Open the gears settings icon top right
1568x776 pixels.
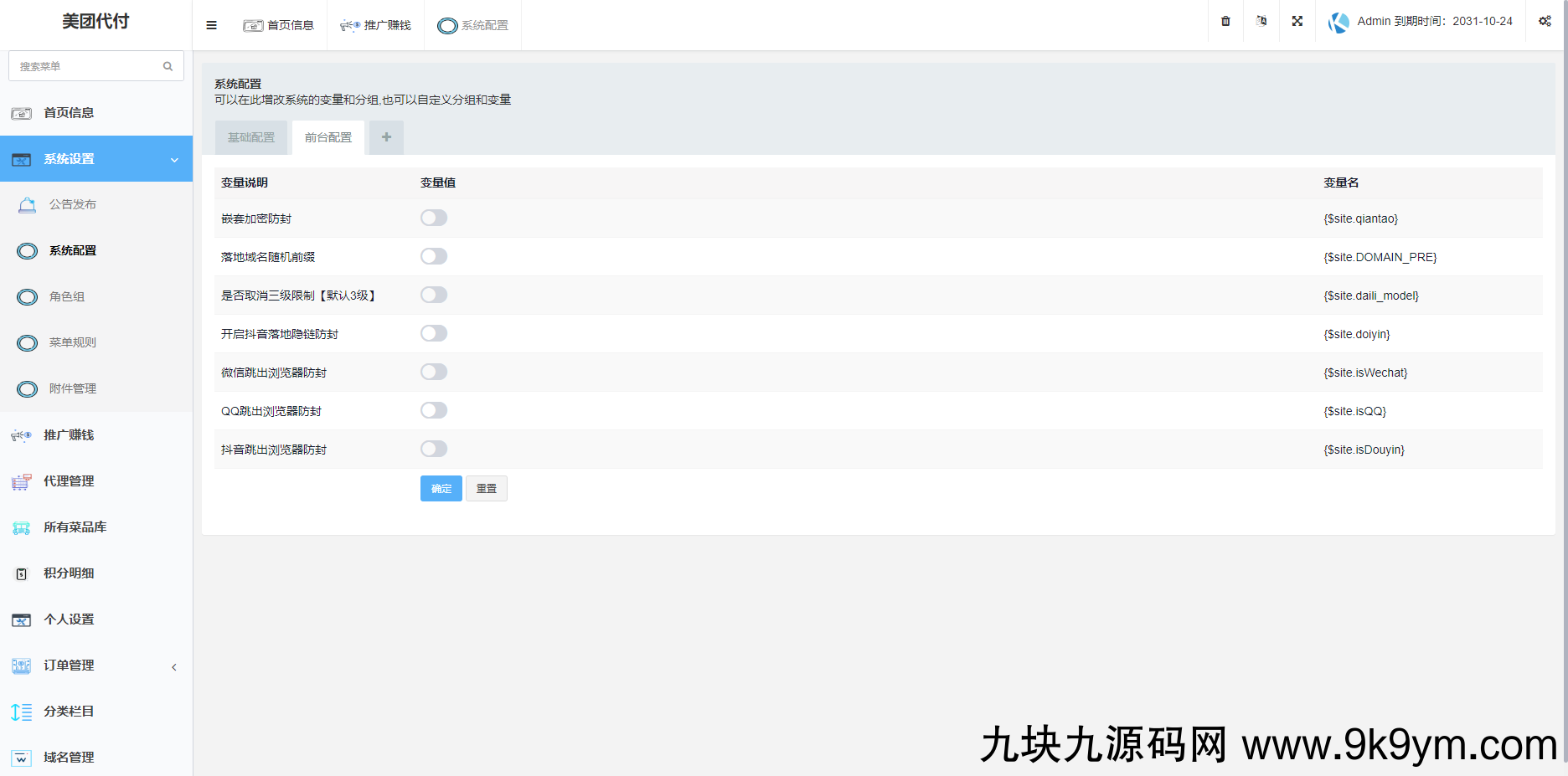[1545, 21]
